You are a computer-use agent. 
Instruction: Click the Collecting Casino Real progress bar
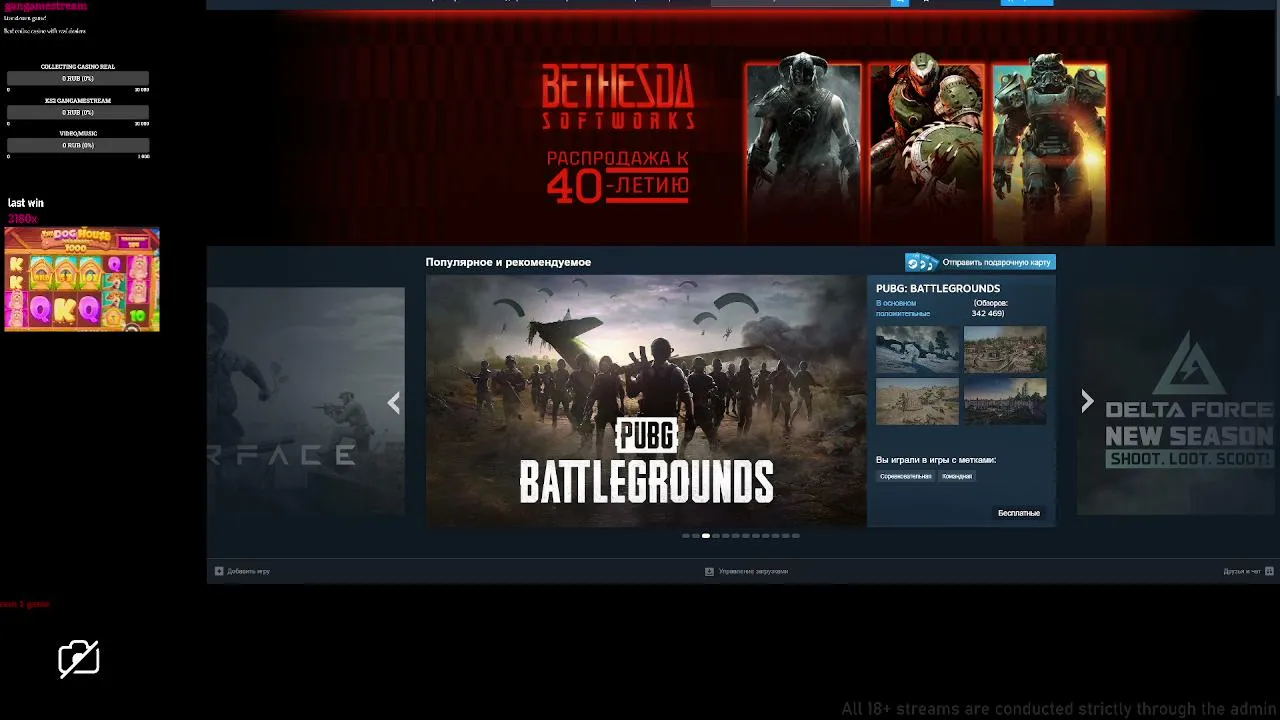78,78
